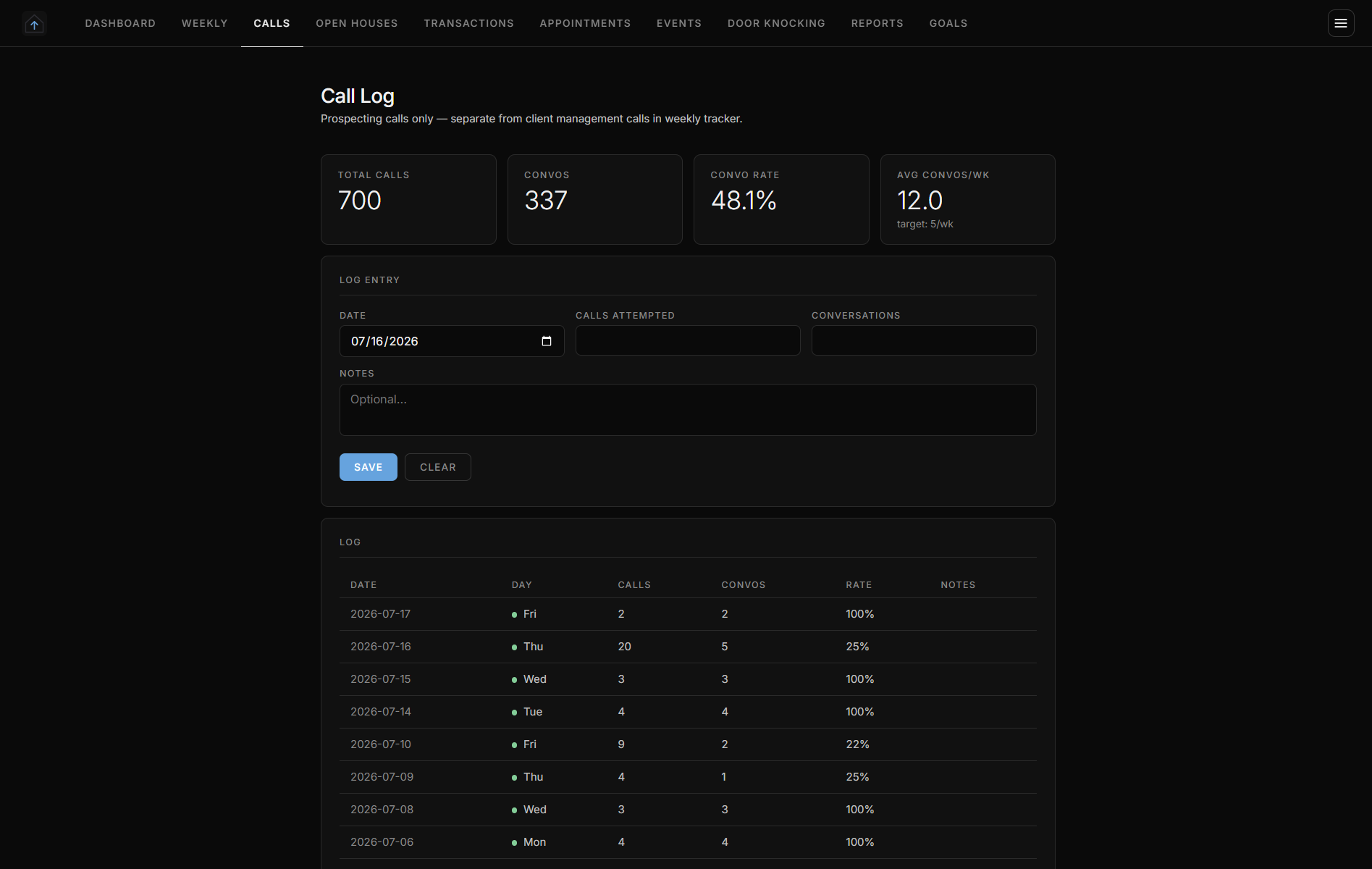The height and width of the screenshot is (869, 1372).
Task: Select the "2026-07-10" log date
Action: 381,744
